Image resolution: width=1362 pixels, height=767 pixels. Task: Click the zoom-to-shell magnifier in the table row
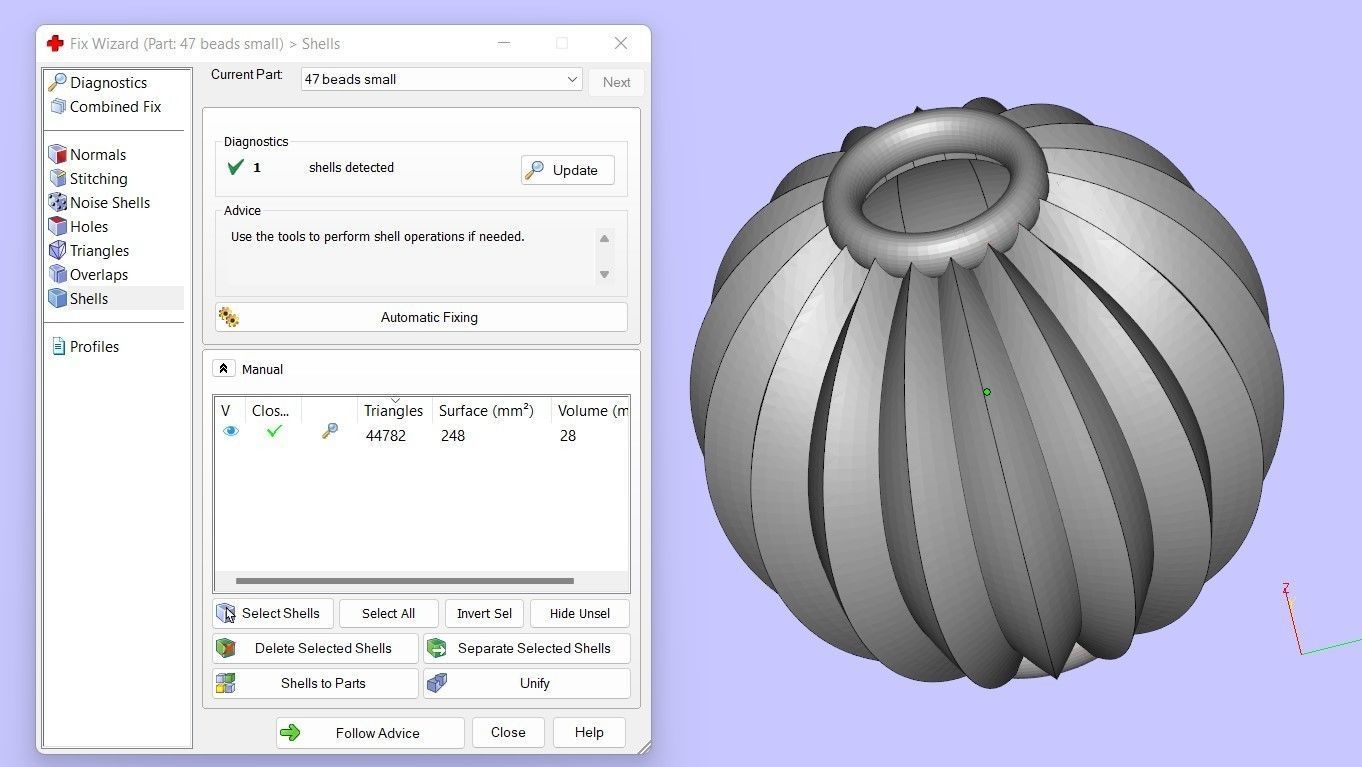click(x=329, y=431)
